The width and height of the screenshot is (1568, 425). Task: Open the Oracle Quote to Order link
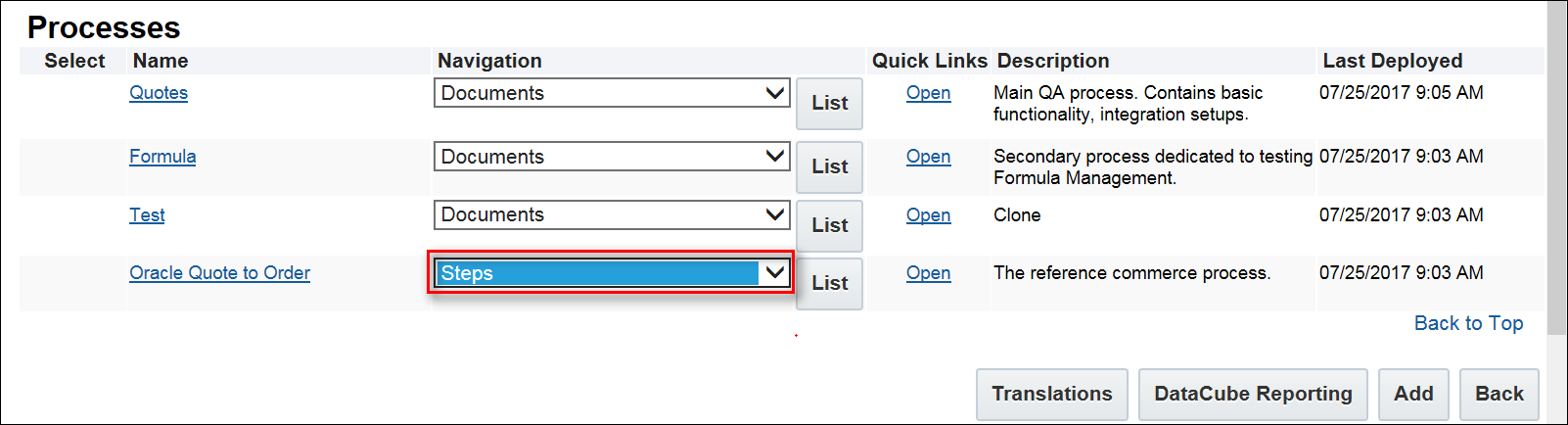219,273
